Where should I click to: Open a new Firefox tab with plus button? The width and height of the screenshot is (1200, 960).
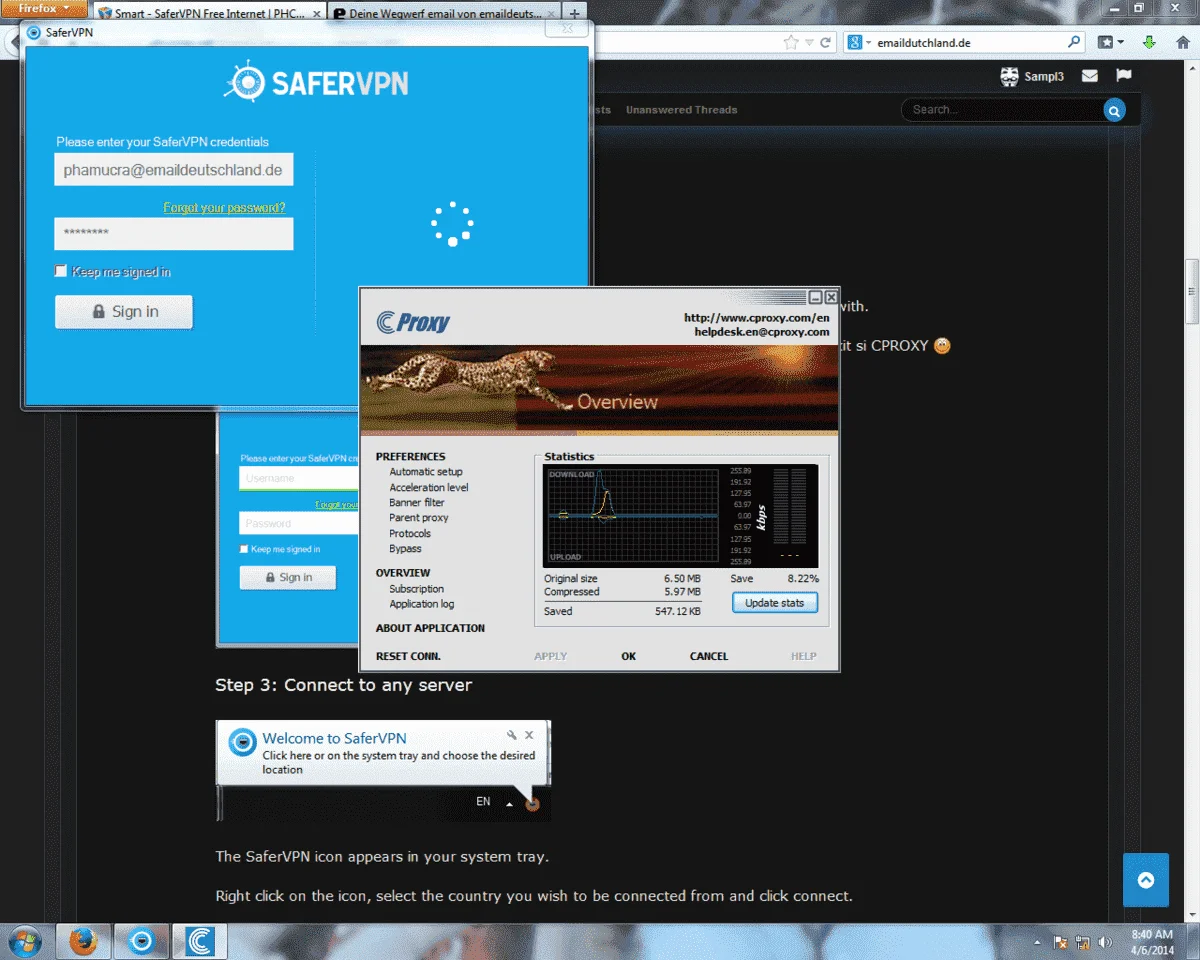(574, 14)
